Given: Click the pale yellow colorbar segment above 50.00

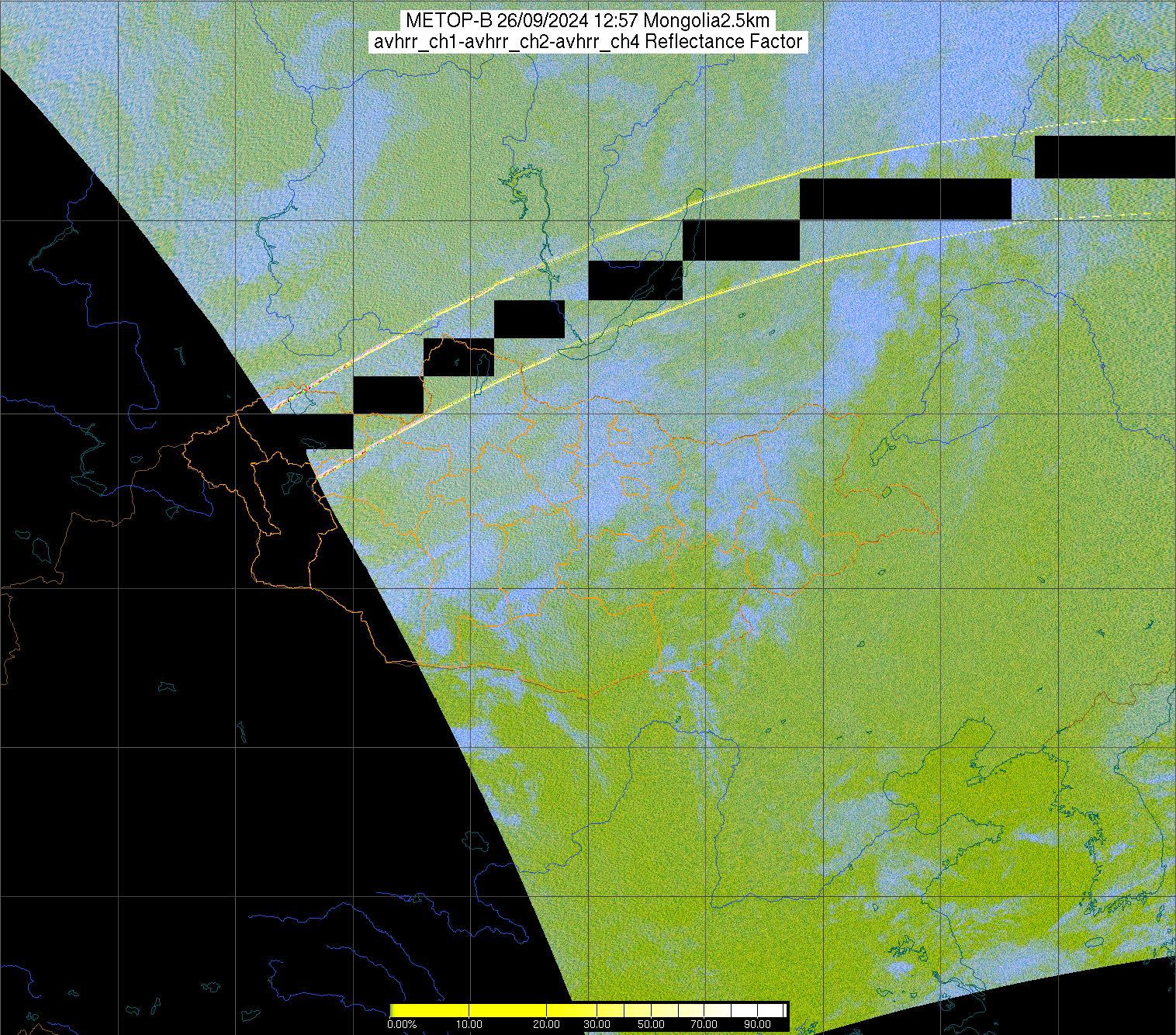Looking at the screenshot, I should (652, 1010).
